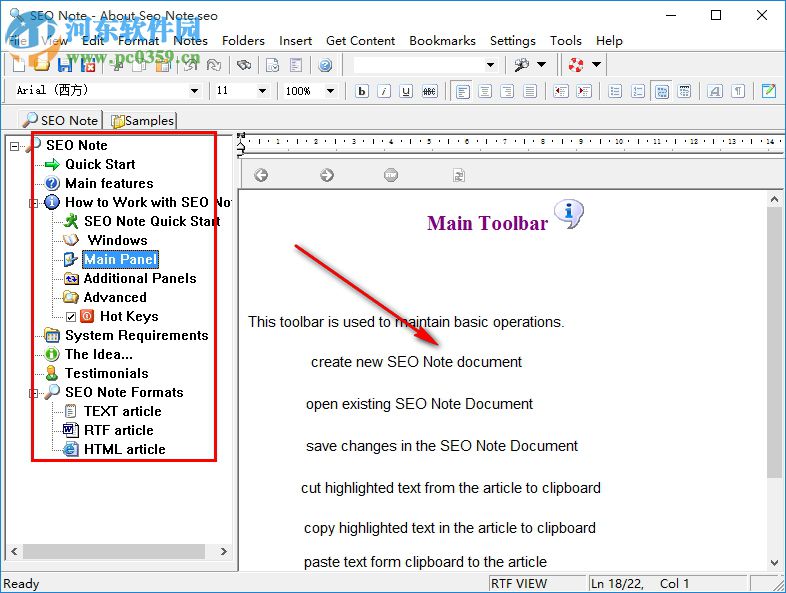Open the Arial font name dropdown
786x593 pixels.
pos(194,91)
